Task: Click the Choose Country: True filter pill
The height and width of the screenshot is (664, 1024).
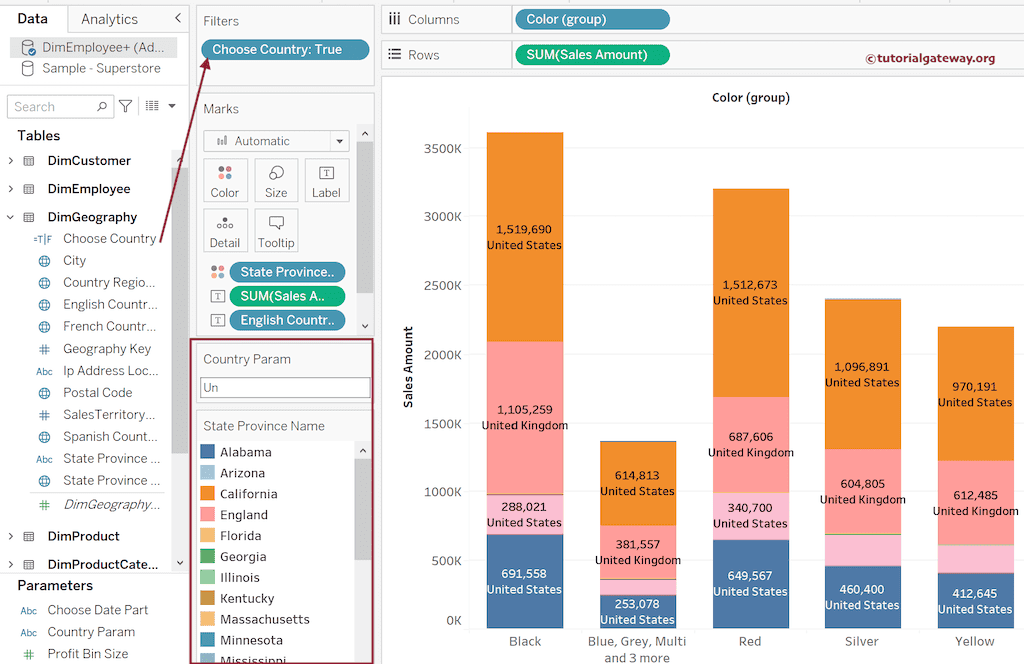Action: click(284, 48)
